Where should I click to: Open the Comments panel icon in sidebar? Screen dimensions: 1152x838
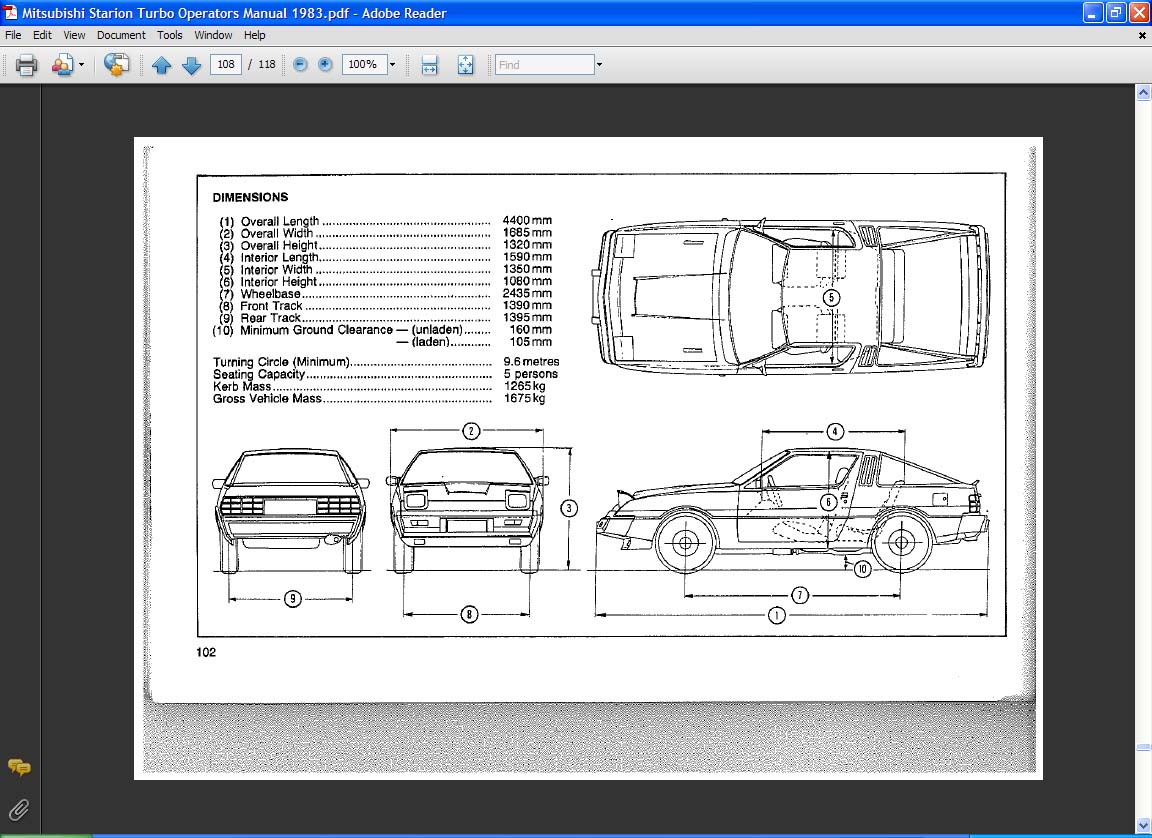19,768
